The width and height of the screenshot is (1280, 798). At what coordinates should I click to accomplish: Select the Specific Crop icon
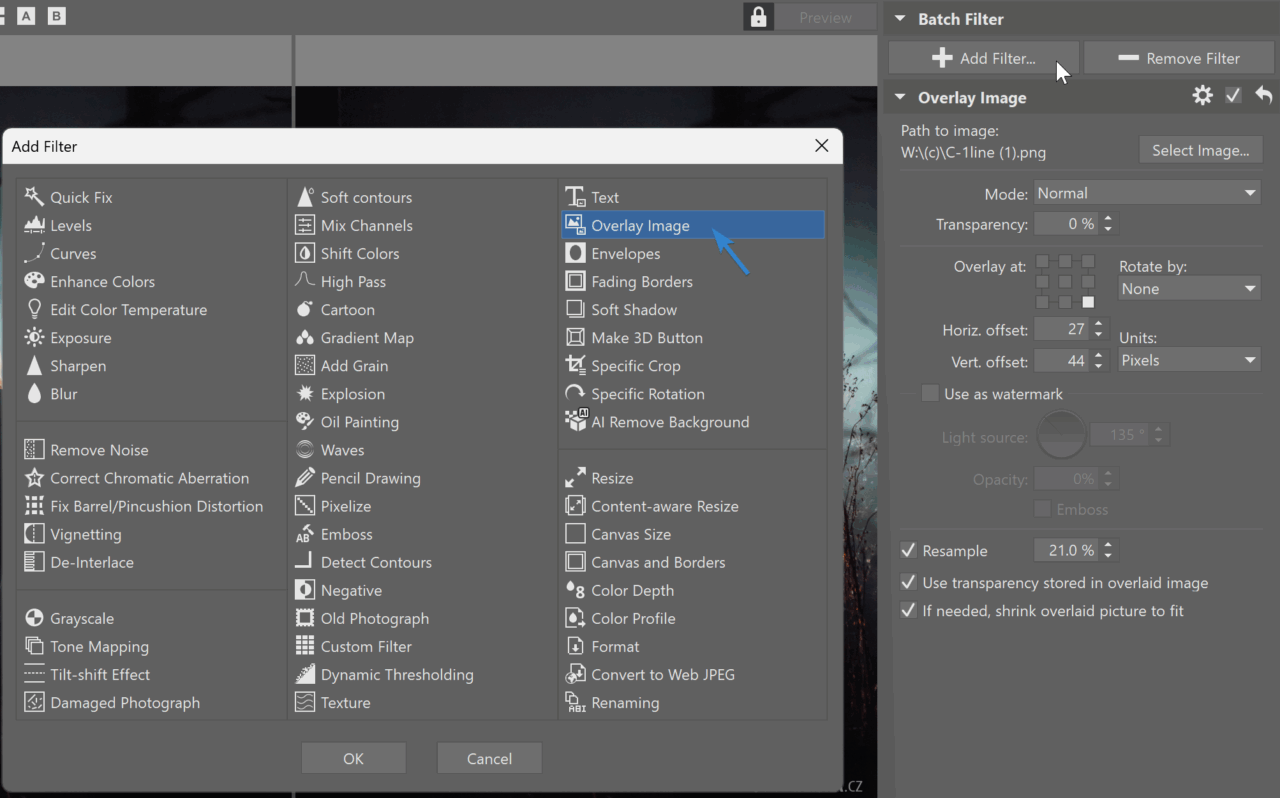(x=575, y=365)
